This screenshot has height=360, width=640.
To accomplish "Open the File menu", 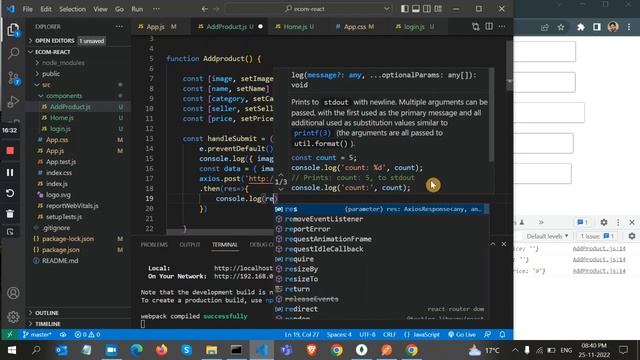I will click(28, 9).
